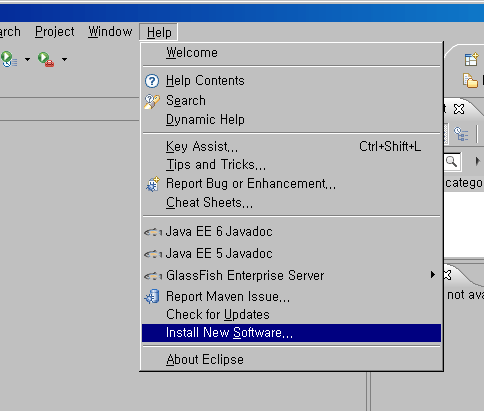Select Report Bug or Enhancement...
The image size is (484, 411).
point(291,184)
